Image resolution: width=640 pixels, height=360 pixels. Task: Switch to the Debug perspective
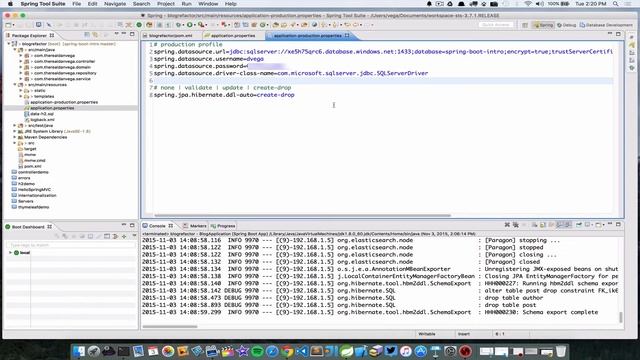[567, 25]
